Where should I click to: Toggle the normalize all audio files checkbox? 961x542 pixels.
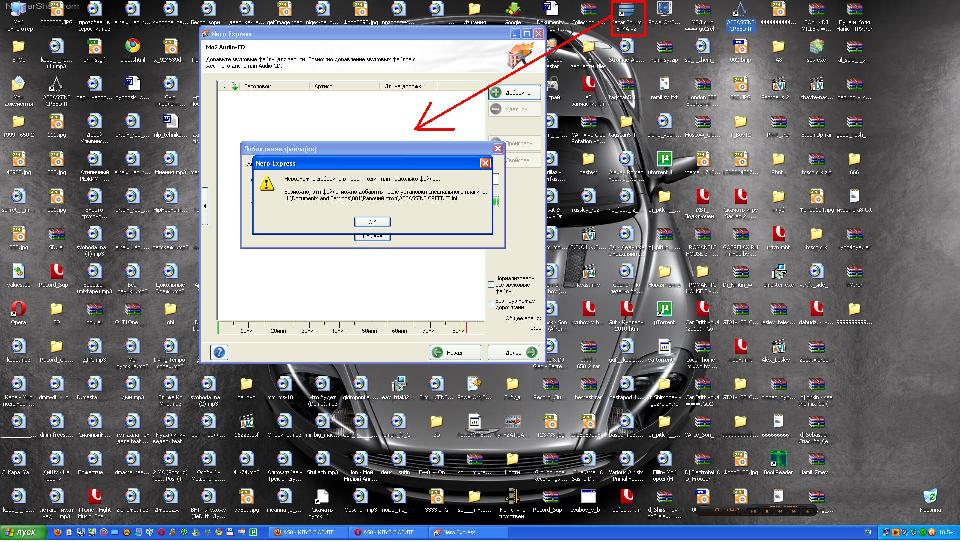click(491, 279)
